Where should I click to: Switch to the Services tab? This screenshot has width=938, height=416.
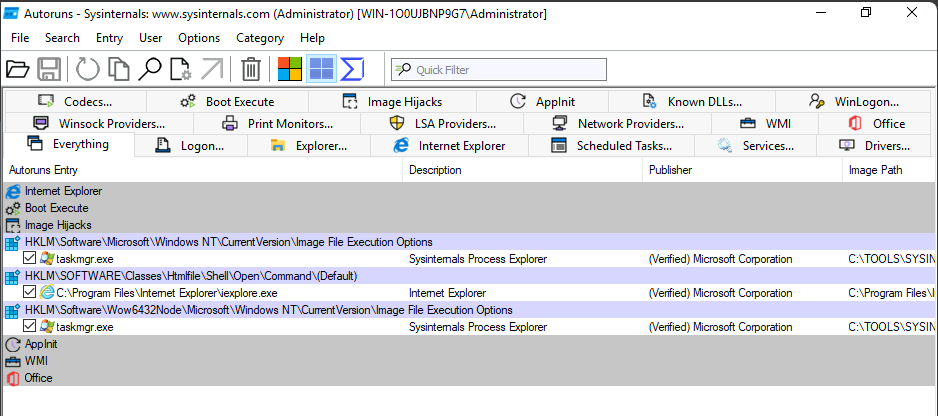(756, 145)
